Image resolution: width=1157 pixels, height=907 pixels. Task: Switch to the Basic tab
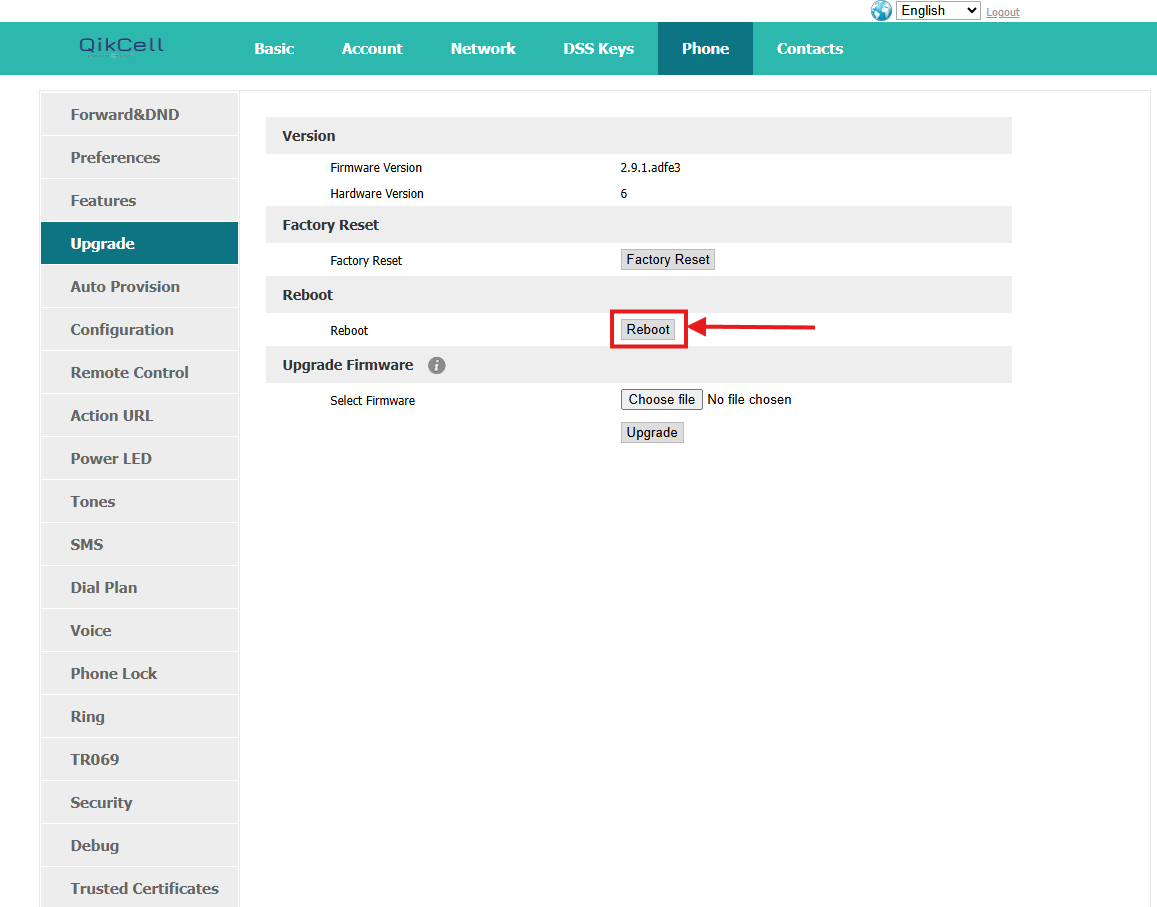tap(274, 49)
